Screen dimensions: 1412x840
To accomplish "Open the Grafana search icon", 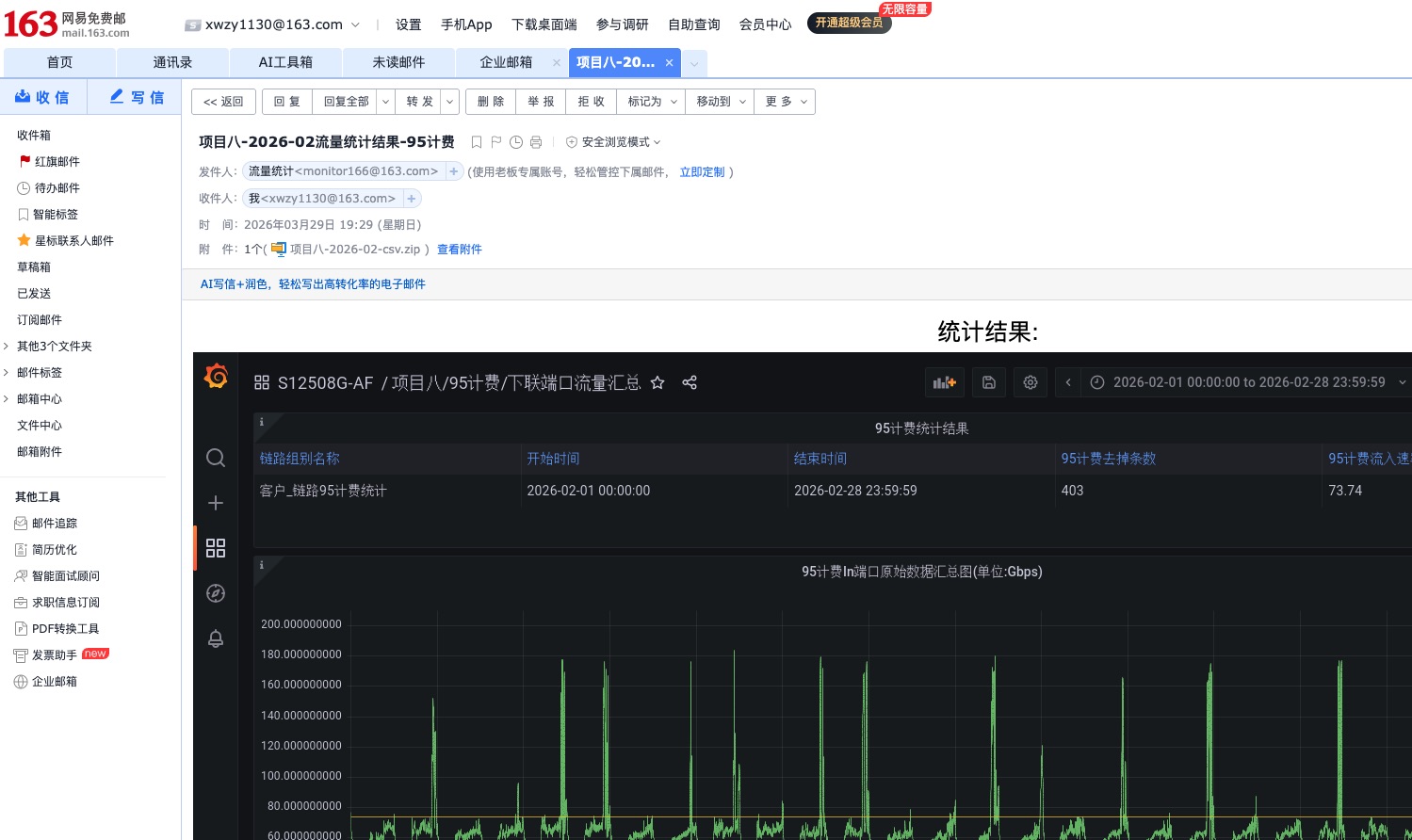I will click(216, 458).
